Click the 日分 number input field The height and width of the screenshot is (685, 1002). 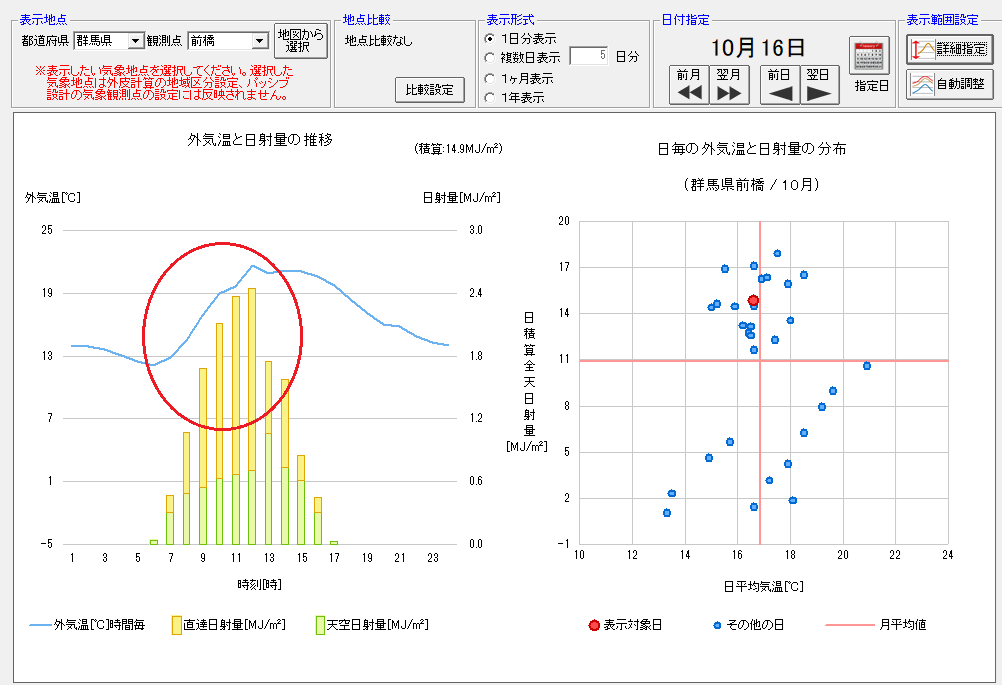[x=589, y=57]
